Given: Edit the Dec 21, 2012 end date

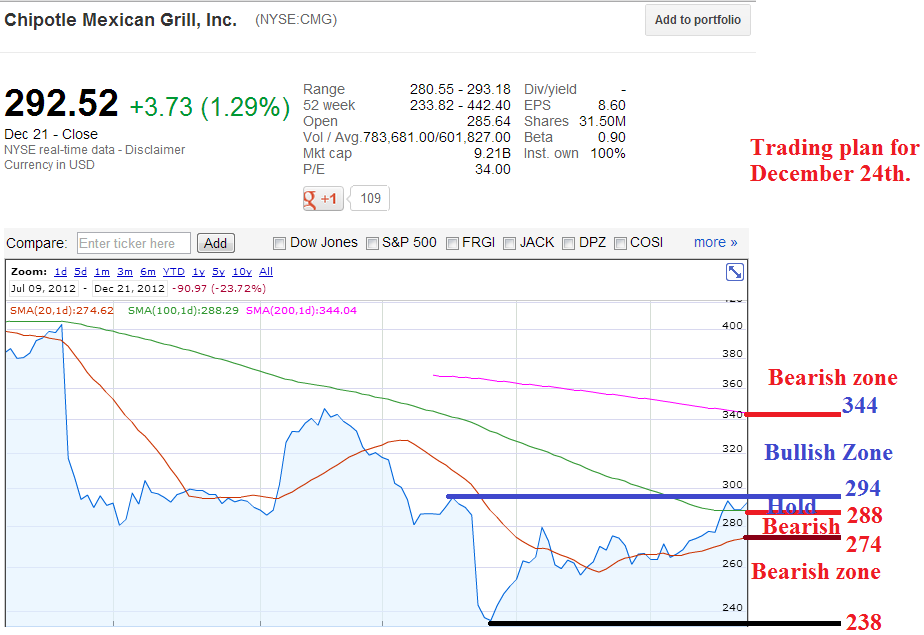Looking at the screenshot, I should pos(130,289).
